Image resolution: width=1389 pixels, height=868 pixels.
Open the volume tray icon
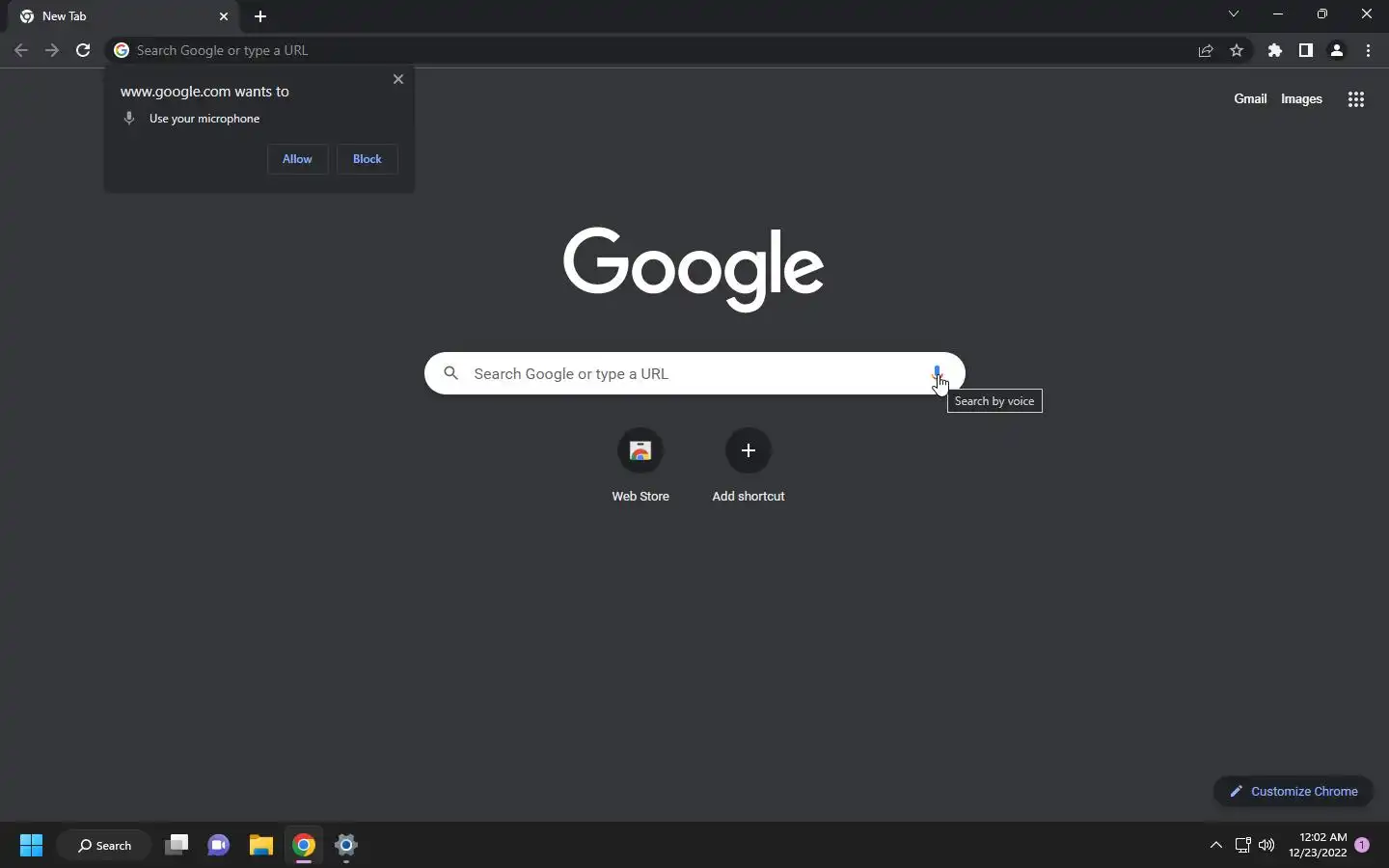(1266, 845)
